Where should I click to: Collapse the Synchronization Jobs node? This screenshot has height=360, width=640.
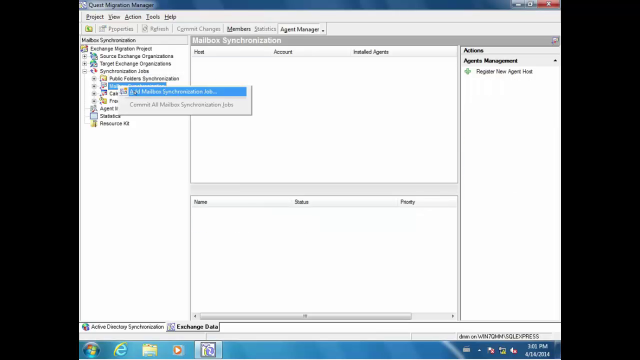click(x=84, y=71)
